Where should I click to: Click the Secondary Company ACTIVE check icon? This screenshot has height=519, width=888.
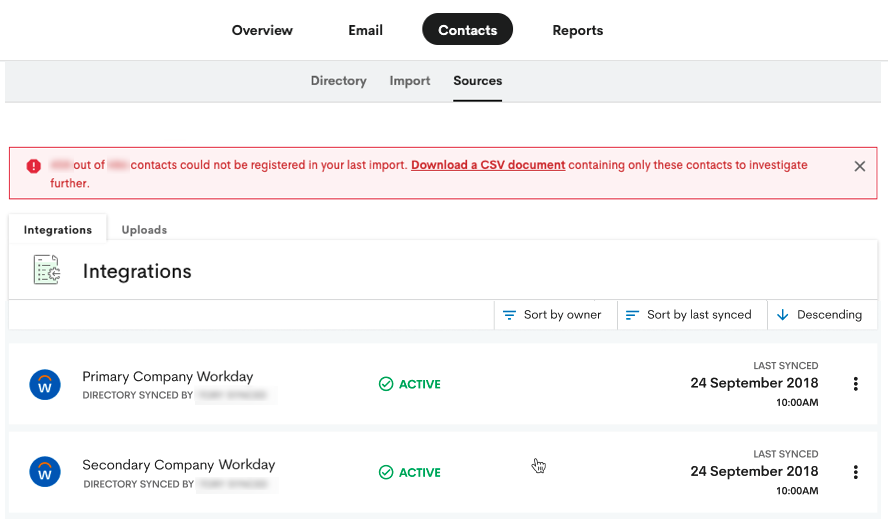386,472
